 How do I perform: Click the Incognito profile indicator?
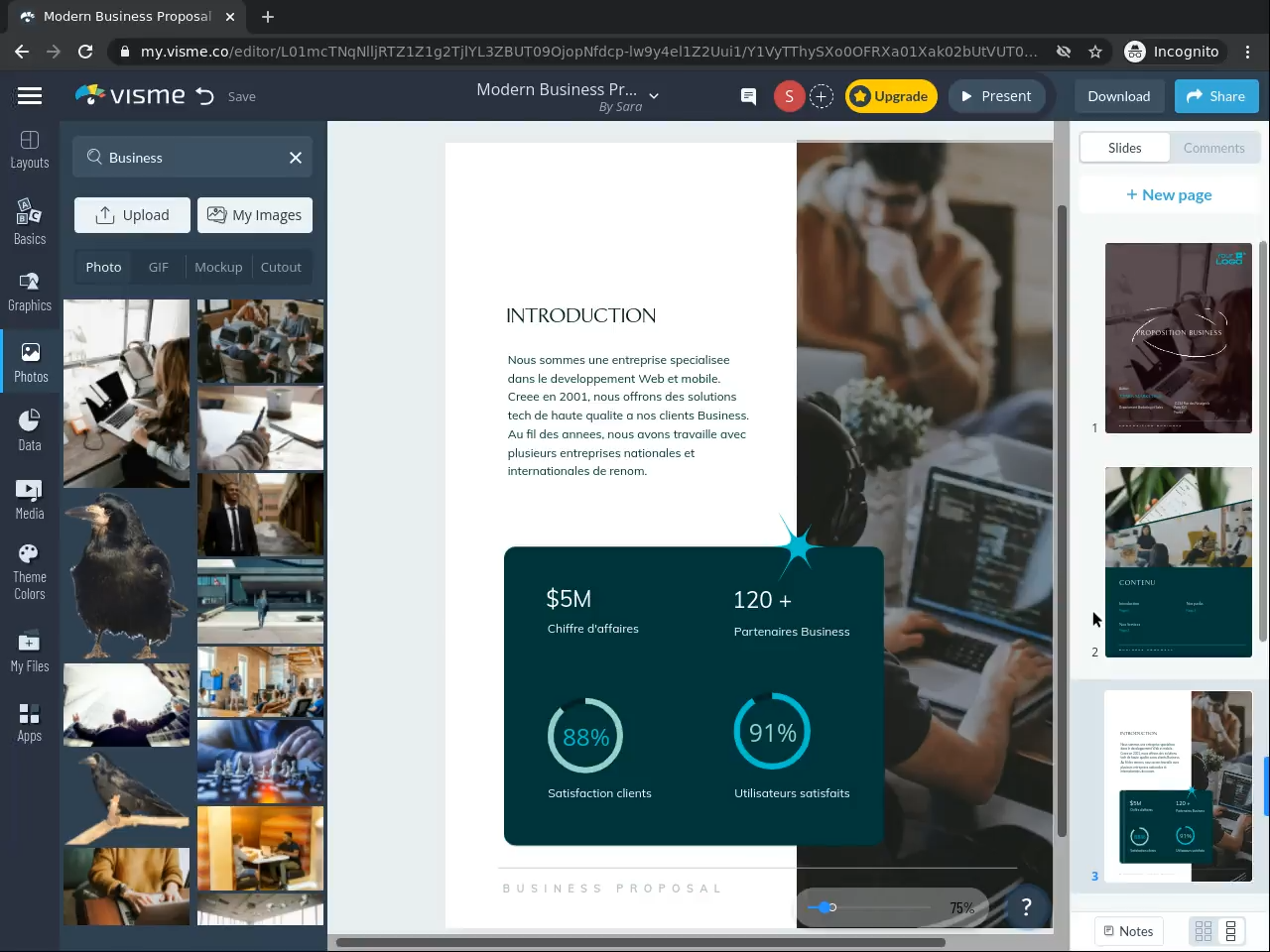click(x=1172, y=52)
